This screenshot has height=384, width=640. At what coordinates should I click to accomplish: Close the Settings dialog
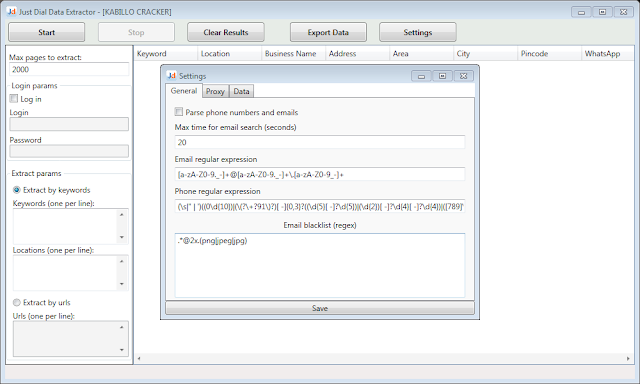464,76
